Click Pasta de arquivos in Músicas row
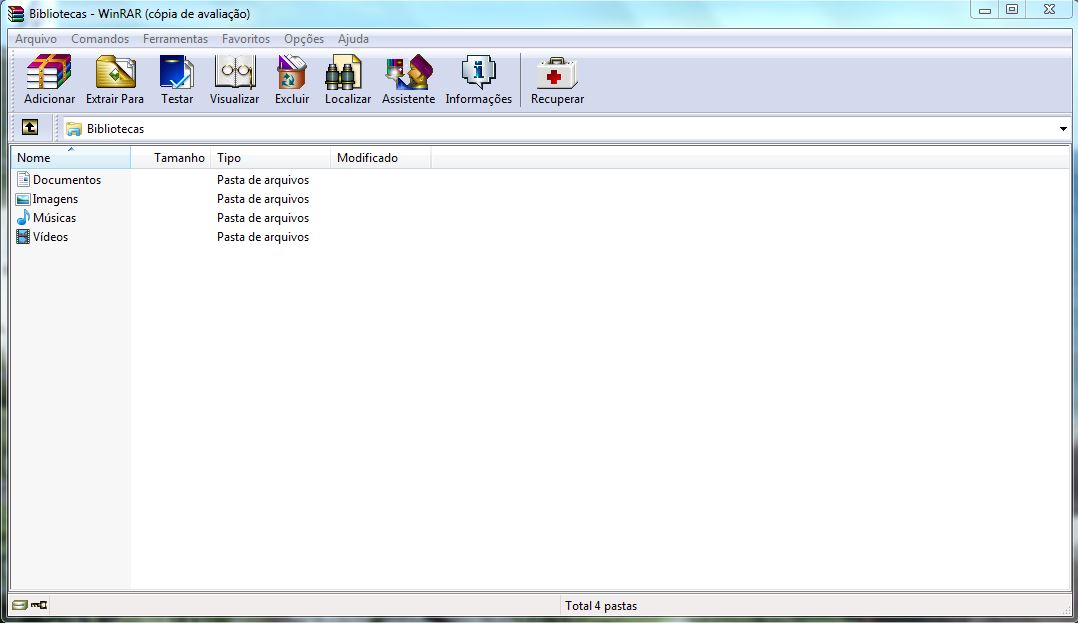The image size is (1078, 623). [x=263, y=217]
